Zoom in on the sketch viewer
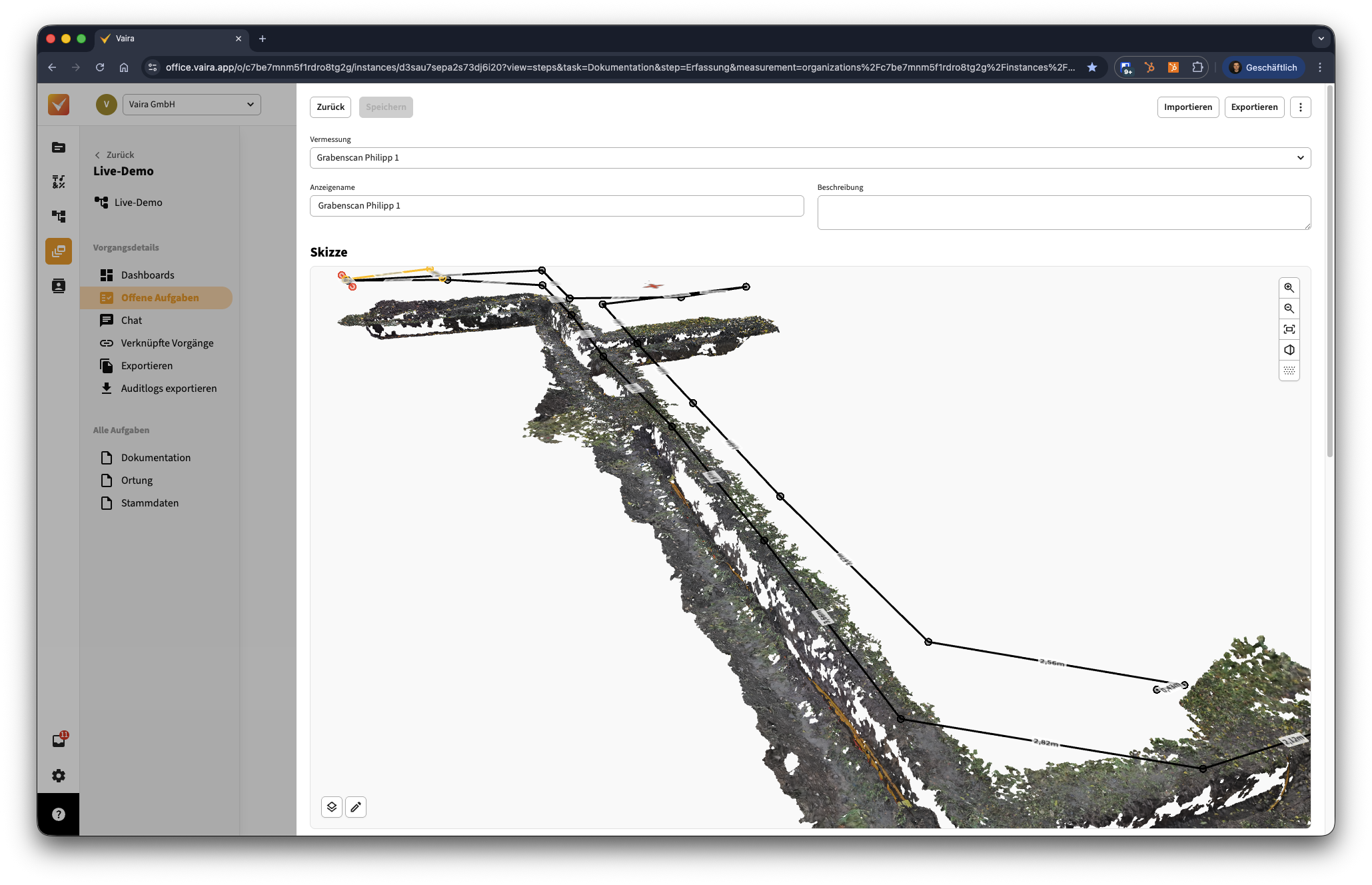The image size is (1372, 885). pos(1289,288)
